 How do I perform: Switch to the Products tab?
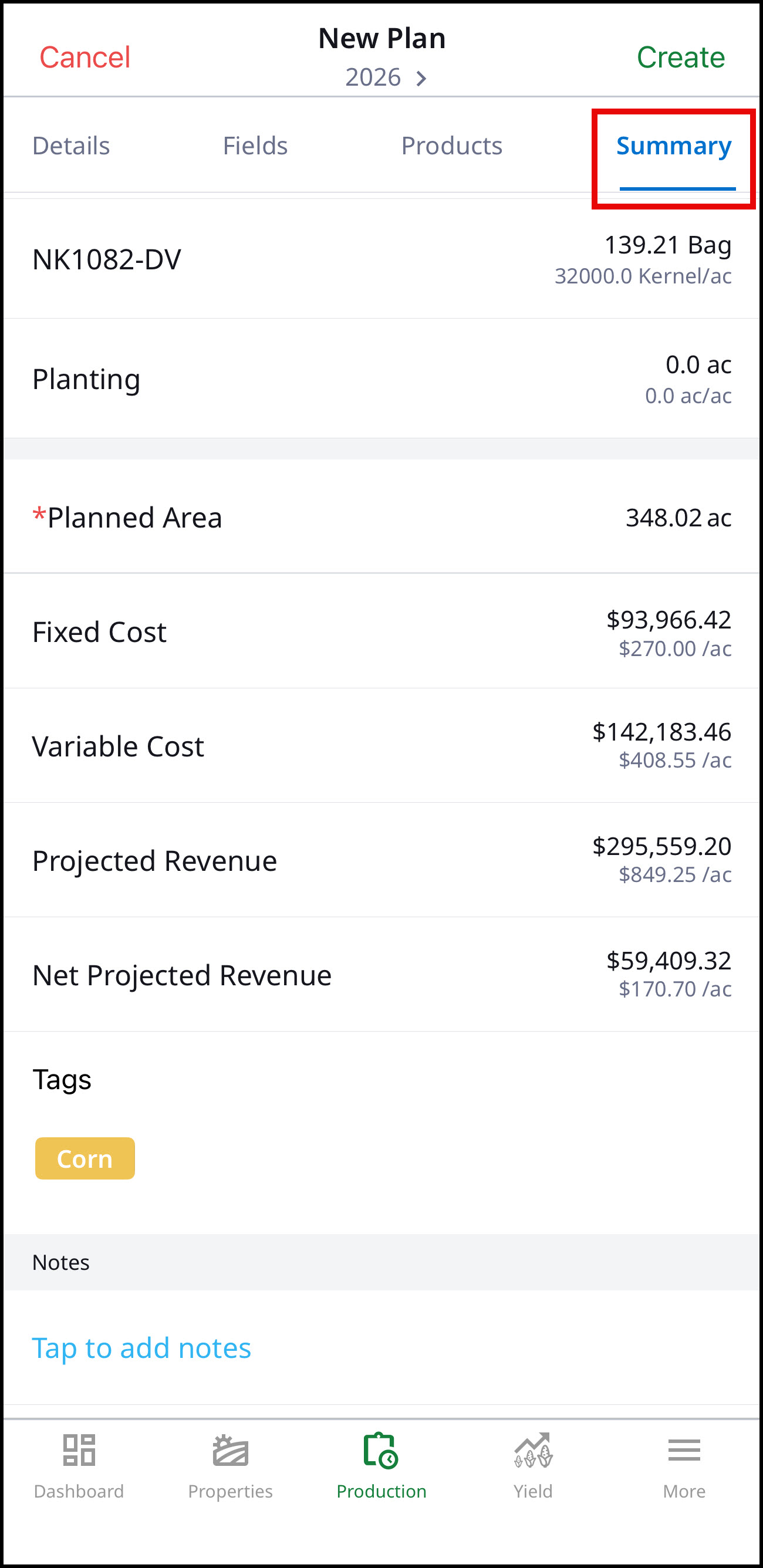[x=452, y=146]
